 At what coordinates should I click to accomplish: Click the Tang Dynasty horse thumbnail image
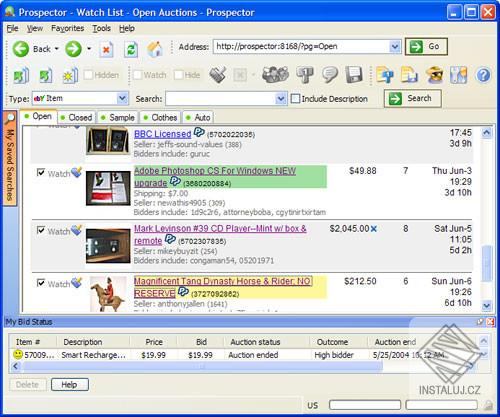108,294
